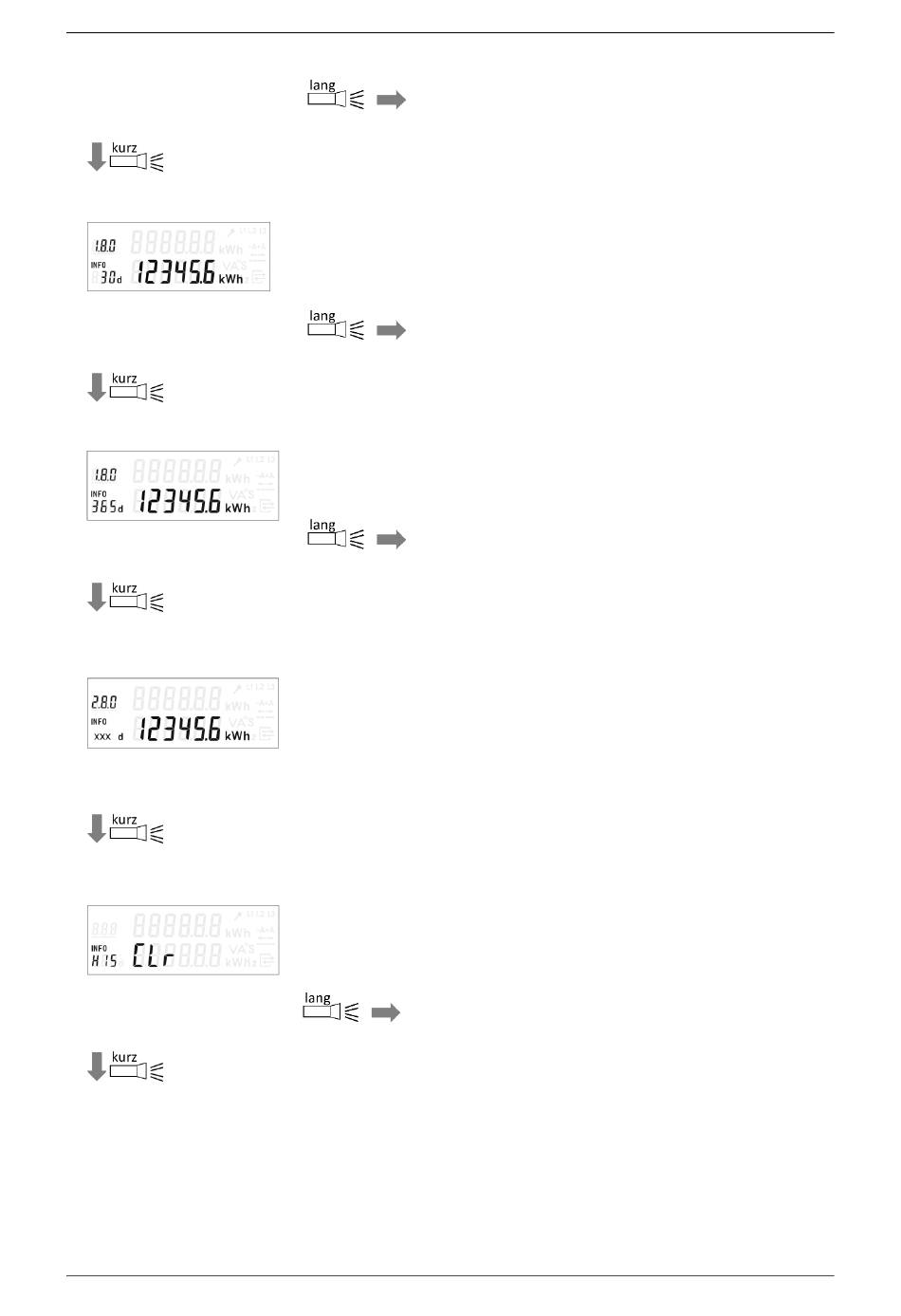Click the 365d label in the meter display
This screenshot has width=901, height=1316.
pos(107,507)
